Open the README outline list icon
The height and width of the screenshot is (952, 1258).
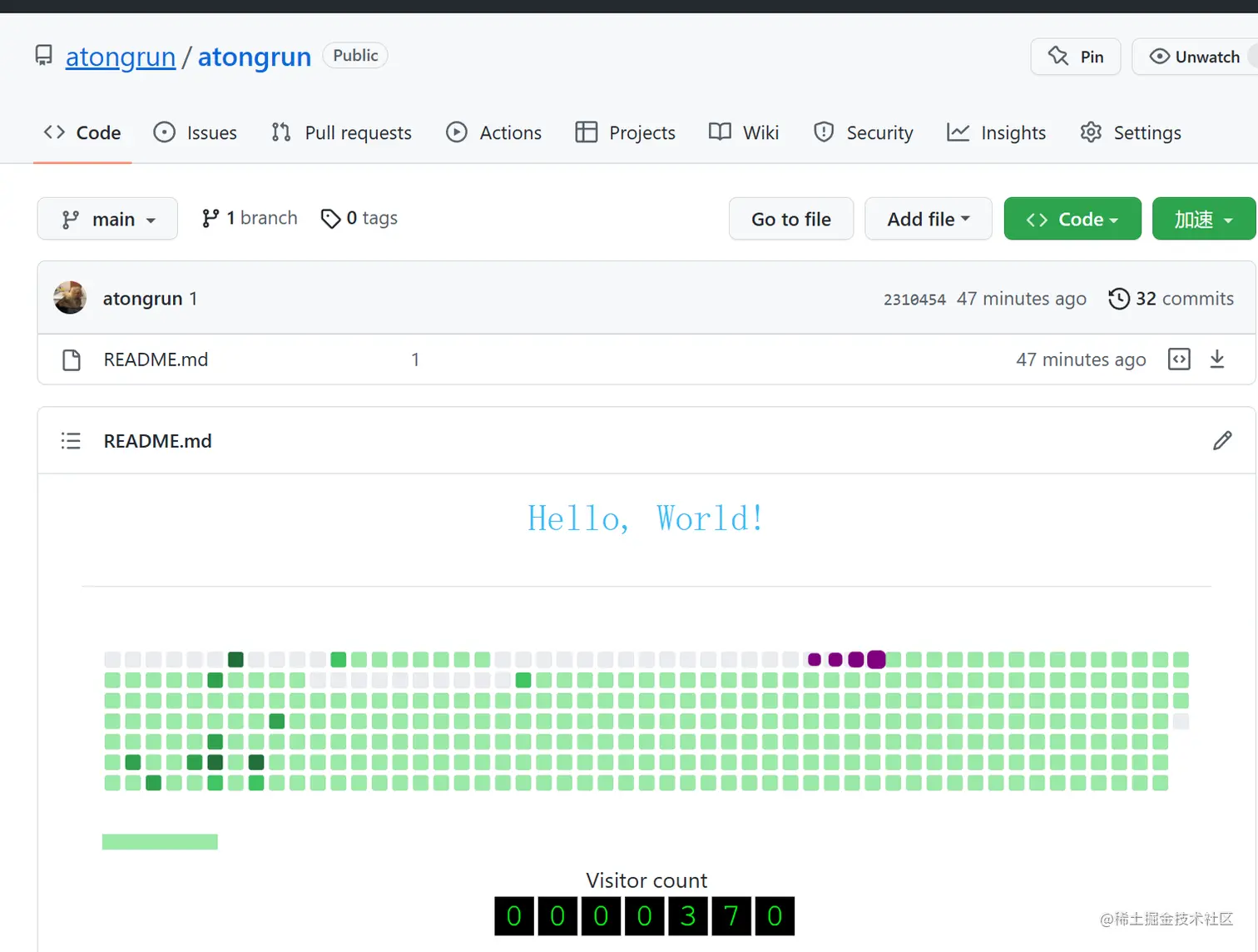click(x=71, y=441)
